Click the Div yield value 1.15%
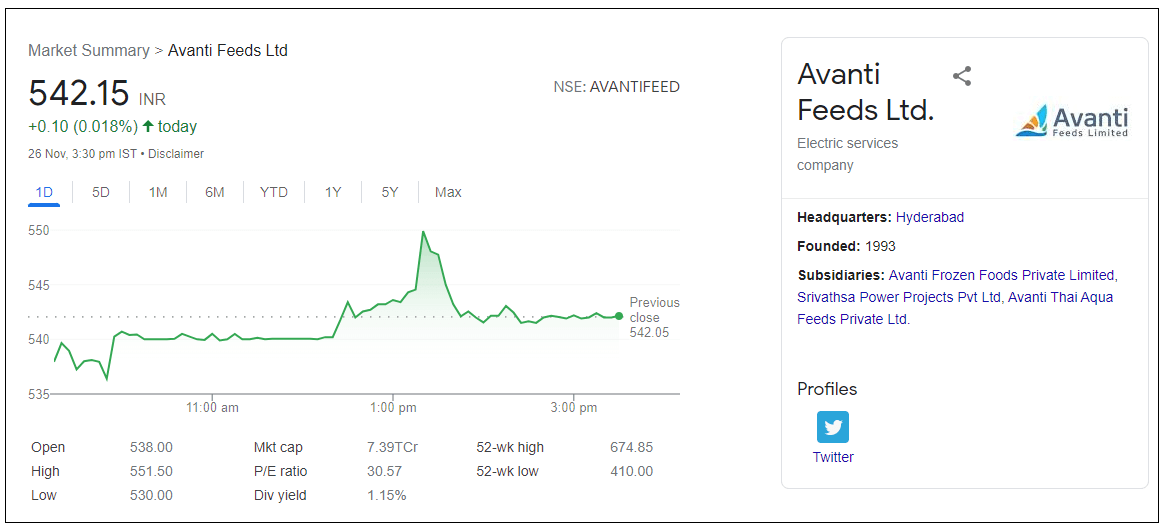The height and width of the screenshot is (529, 1166). tap(387, 495)
